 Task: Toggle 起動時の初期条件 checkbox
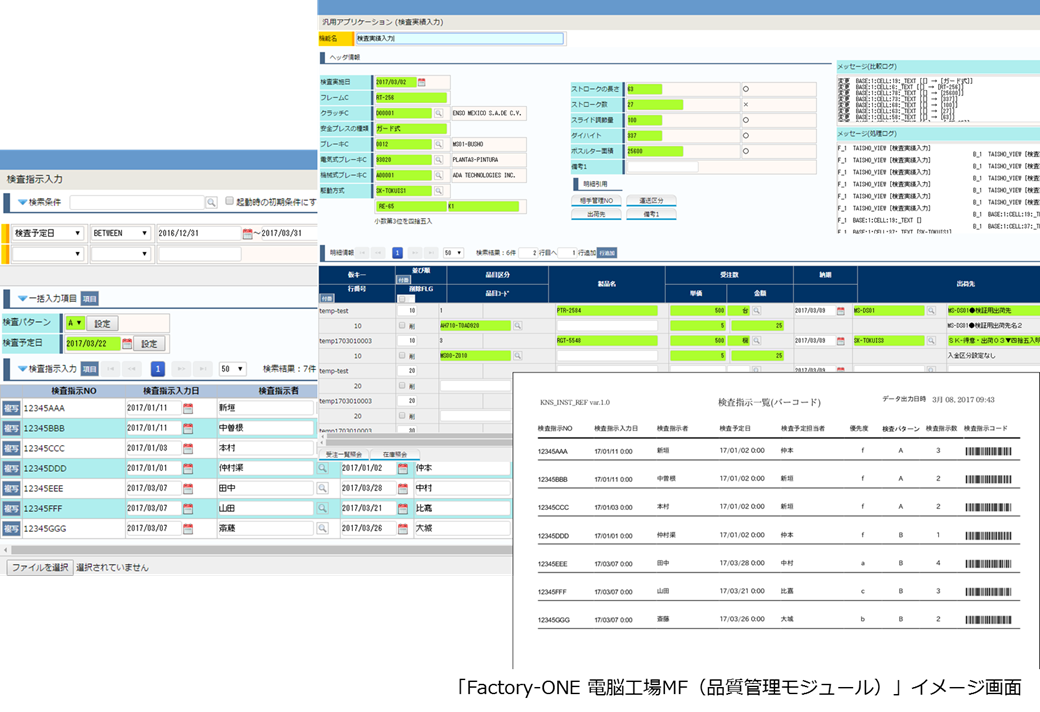[x=229, y=201]
